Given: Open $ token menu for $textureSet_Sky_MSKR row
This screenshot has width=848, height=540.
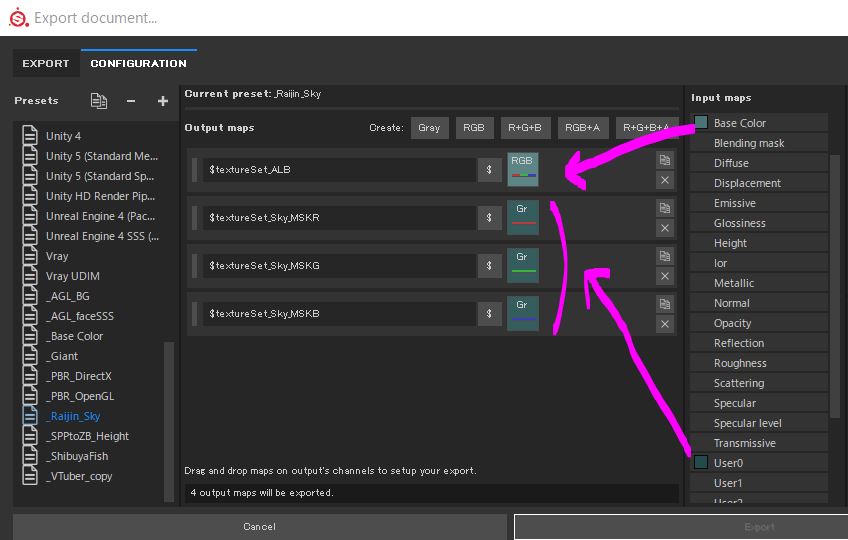Looking at the screenshot, I should [489, 218].
